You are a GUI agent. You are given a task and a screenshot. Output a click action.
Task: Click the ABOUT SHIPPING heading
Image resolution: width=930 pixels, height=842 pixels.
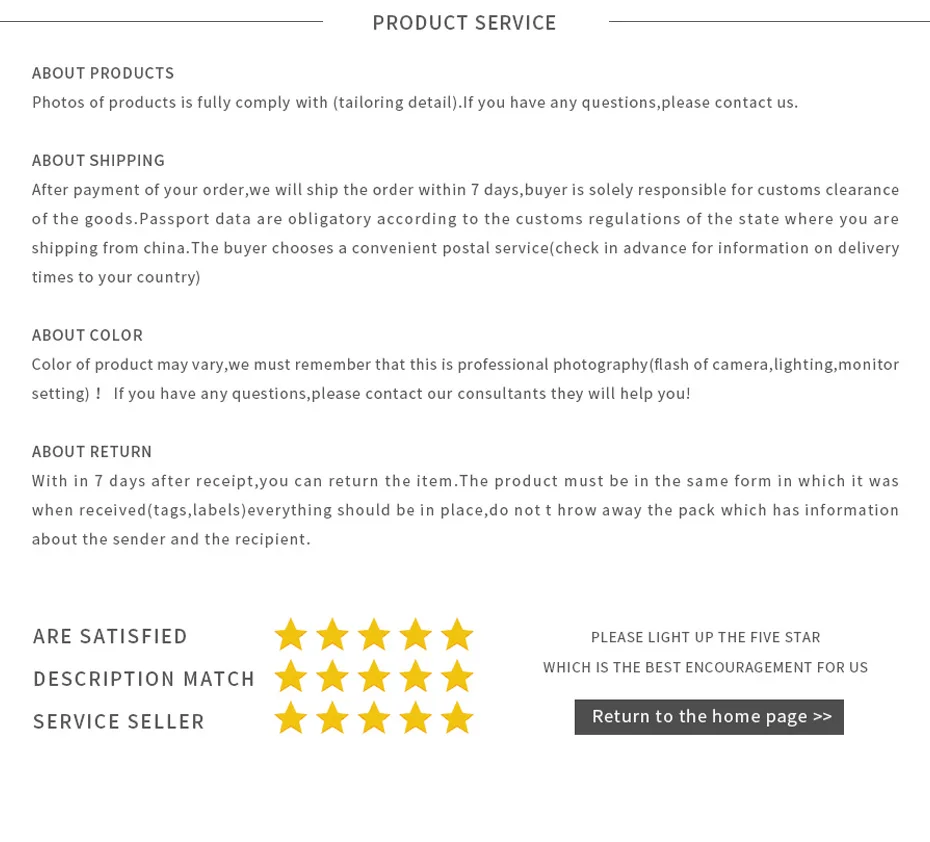click(x=98, y=160)
